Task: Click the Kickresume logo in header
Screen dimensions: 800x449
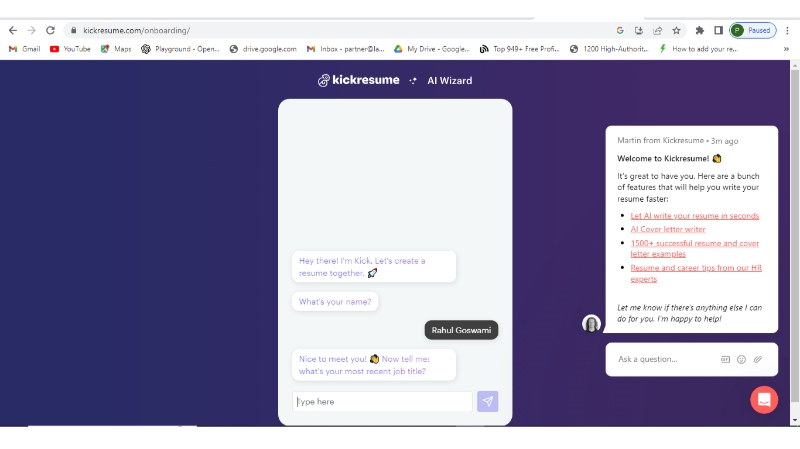Action: 358,80
